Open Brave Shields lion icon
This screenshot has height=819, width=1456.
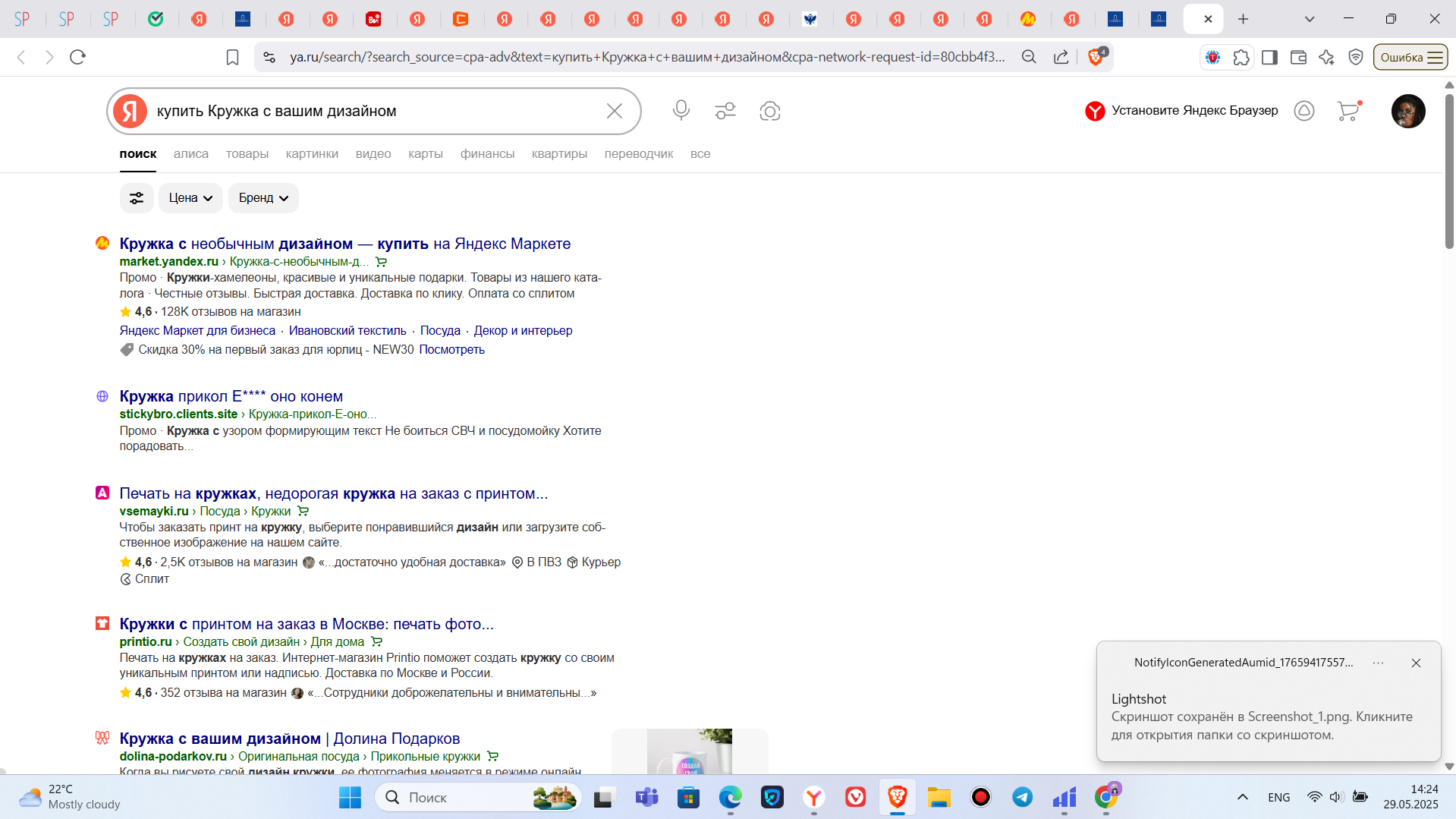point(1097,56)
